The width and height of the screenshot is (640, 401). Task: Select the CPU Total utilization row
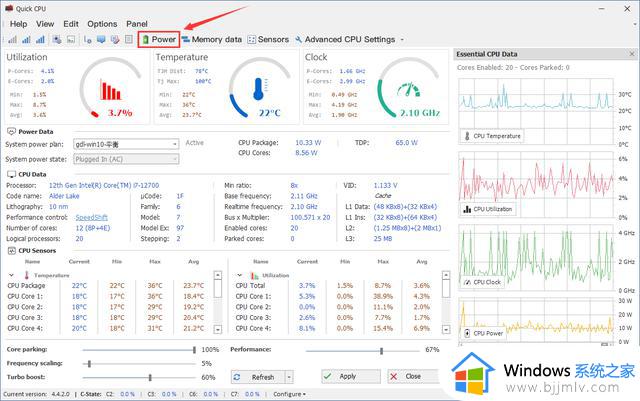pos(338,285)
